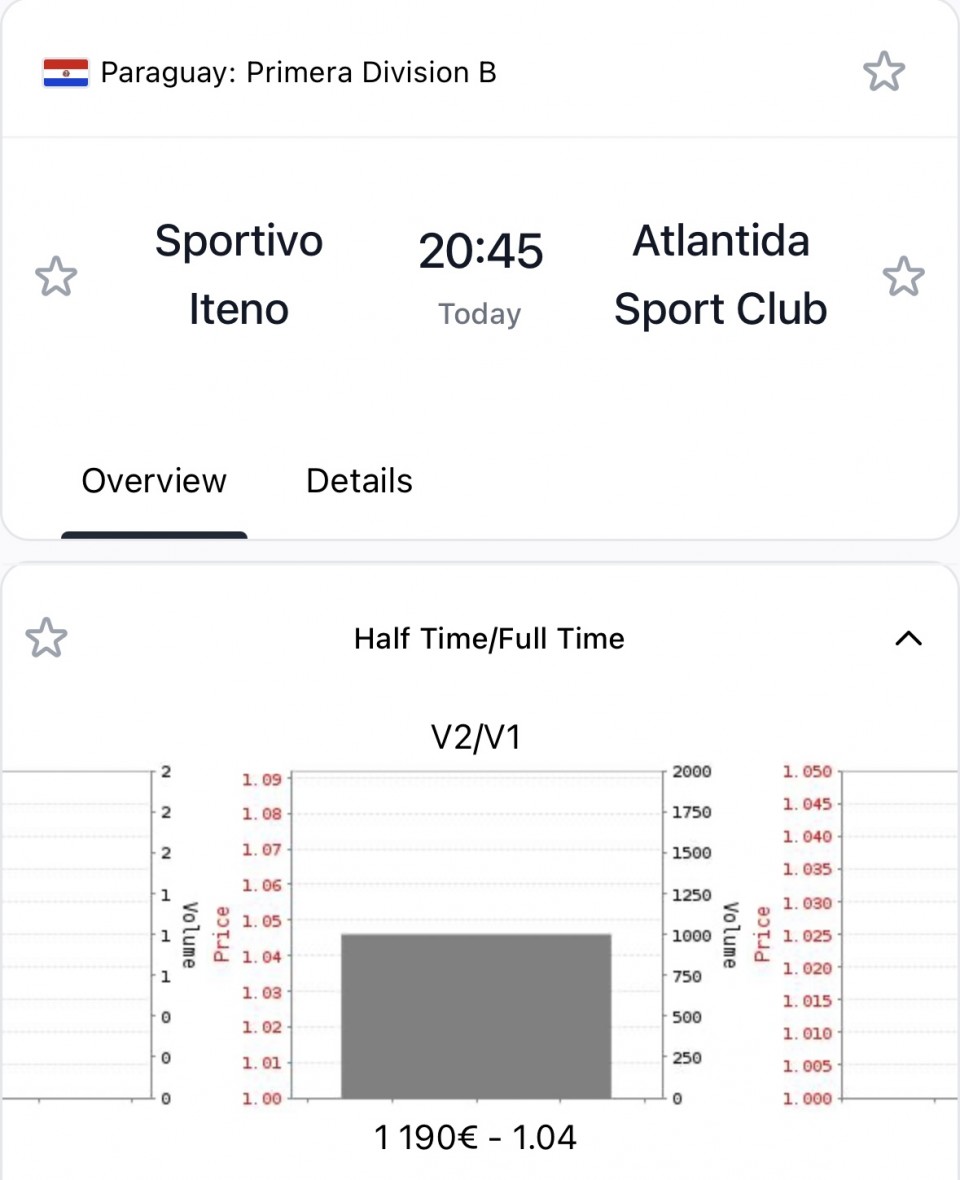Screen dimensions: 960x1180
Task: Click the Today label under kickoff time
Action: [479, 314]
